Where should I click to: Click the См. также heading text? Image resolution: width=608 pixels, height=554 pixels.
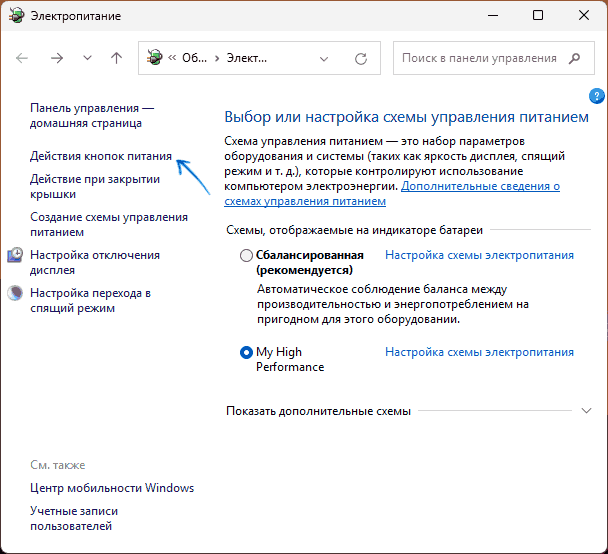[x=58, y=465]
